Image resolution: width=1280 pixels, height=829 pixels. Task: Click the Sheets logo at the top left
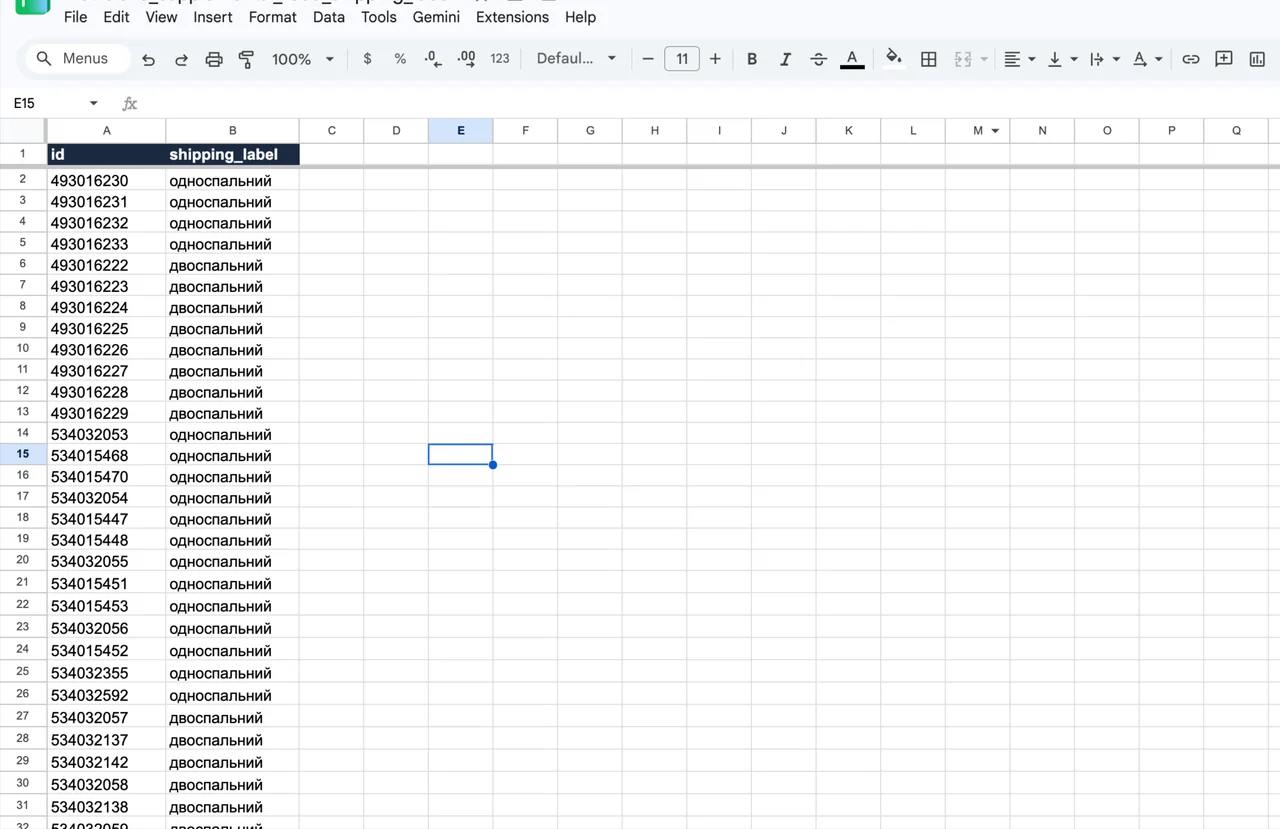tap(33, 6)
